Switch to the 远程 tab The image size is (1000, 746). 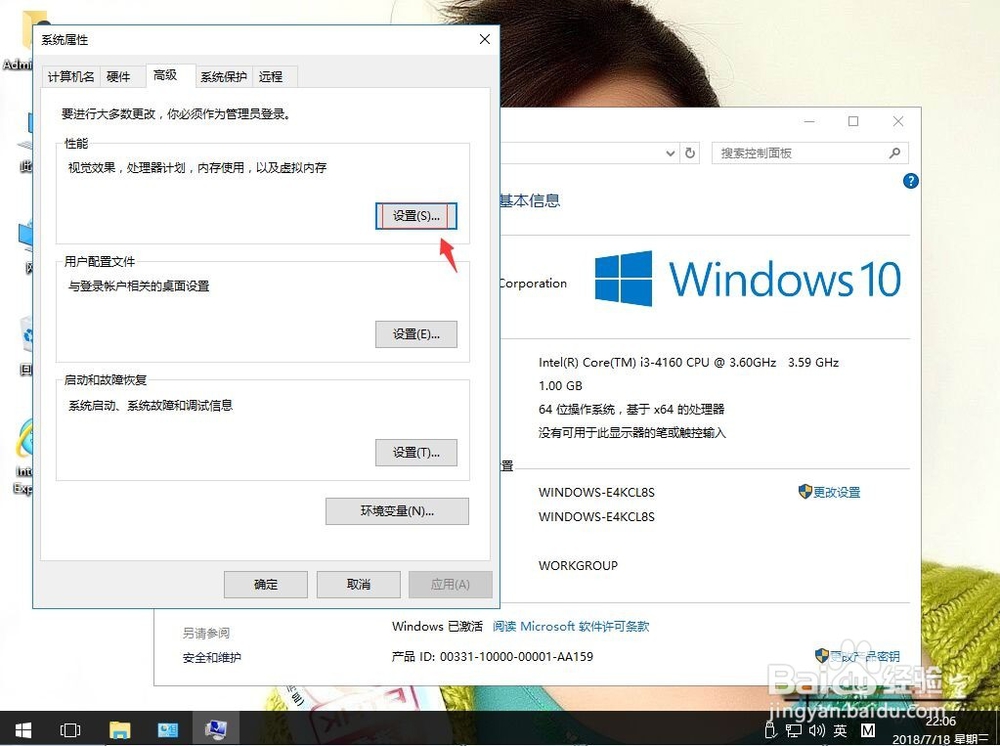click(x=271, y=76)
